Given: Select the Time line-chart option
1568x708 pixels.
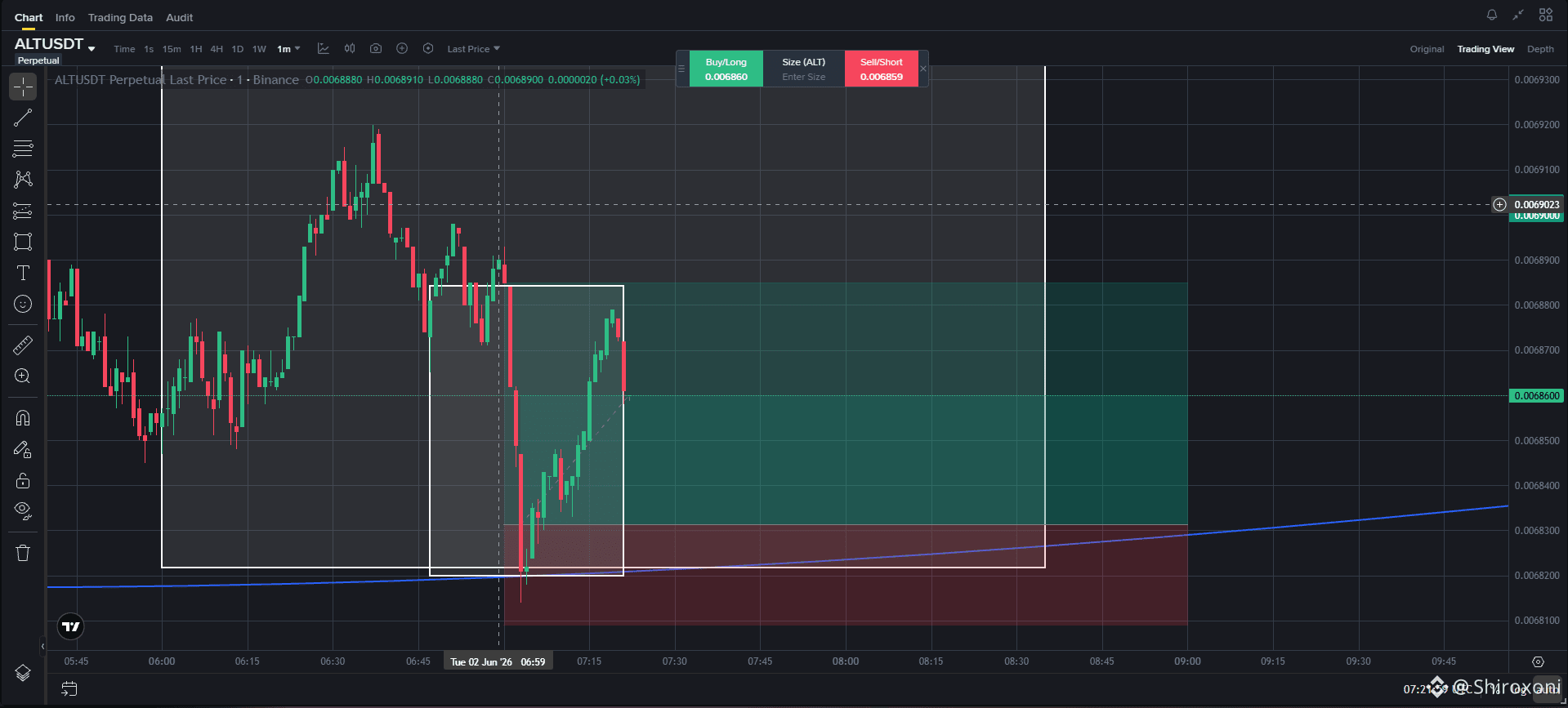Looking at the screenshot, I should [x=124, y=49].
